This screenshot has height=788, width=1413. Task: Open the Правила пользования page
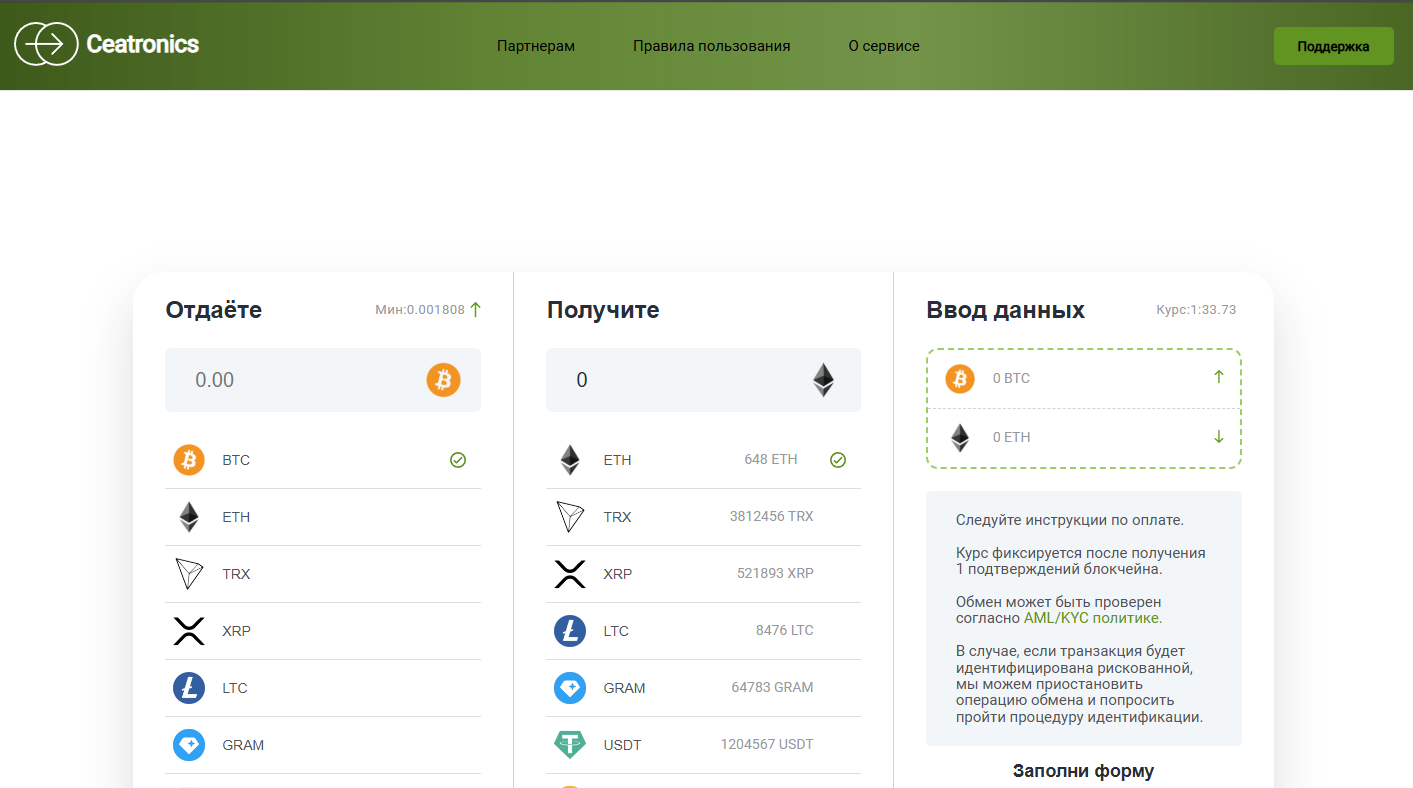click(x=712, y=46)
